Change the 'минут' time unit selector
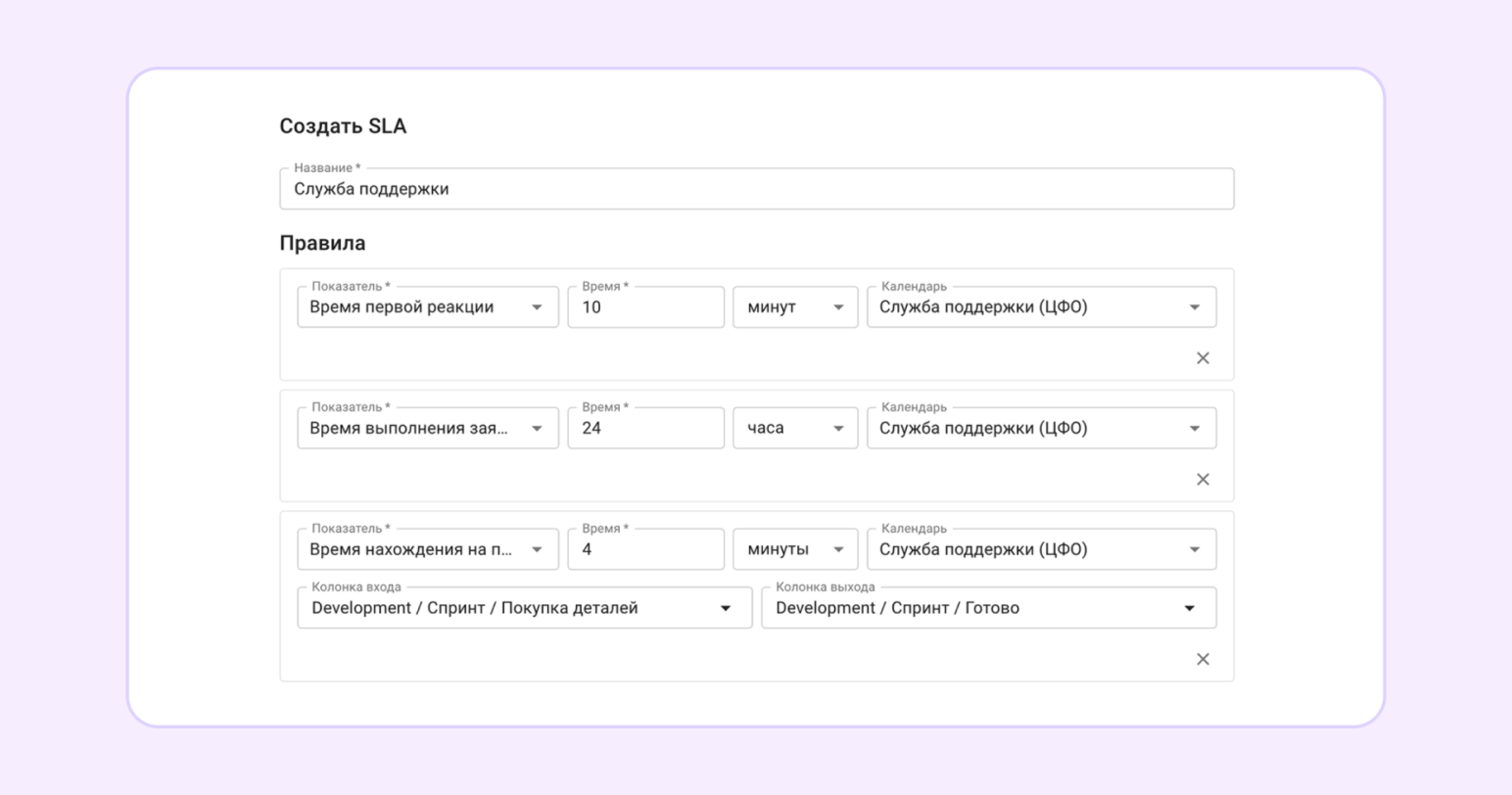The image size is (1512, 795). pos(795,307)
